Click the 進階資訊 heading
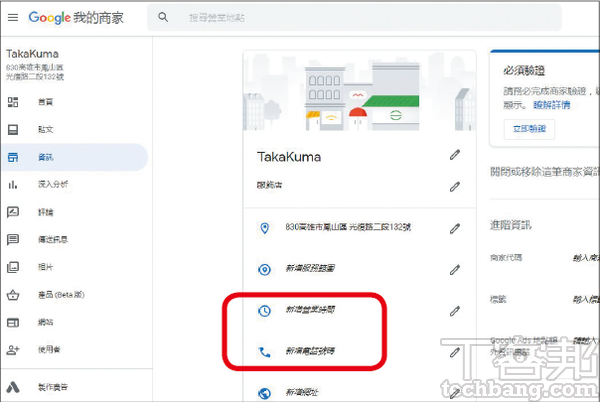 point(511,225)
